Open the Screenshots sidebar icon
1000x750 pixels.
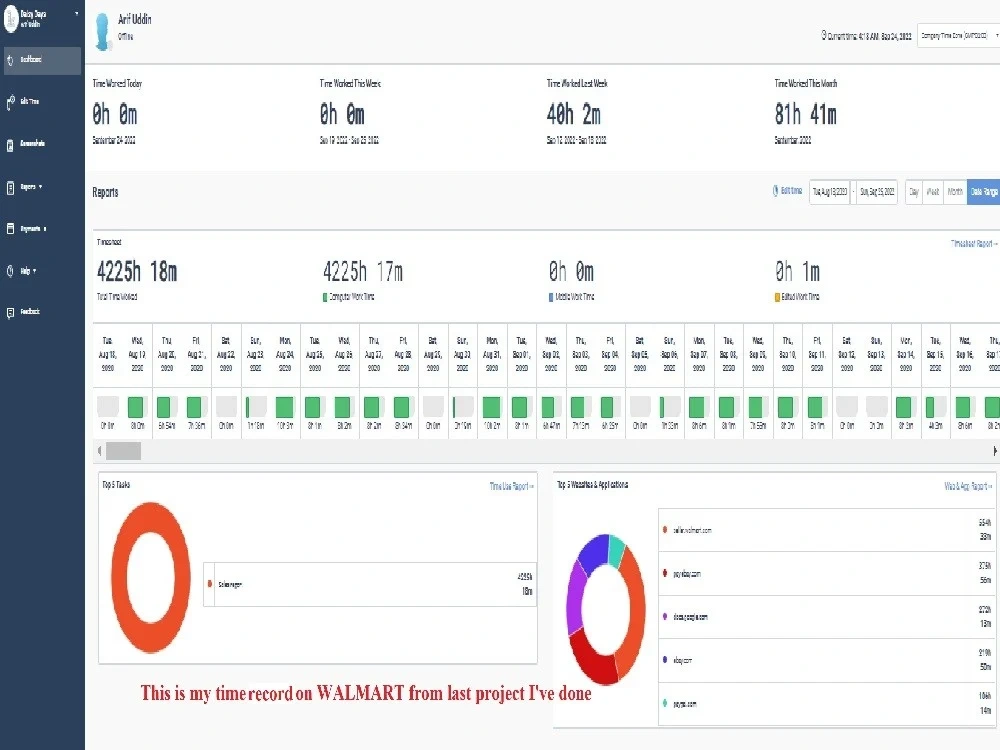pos(10,145)
